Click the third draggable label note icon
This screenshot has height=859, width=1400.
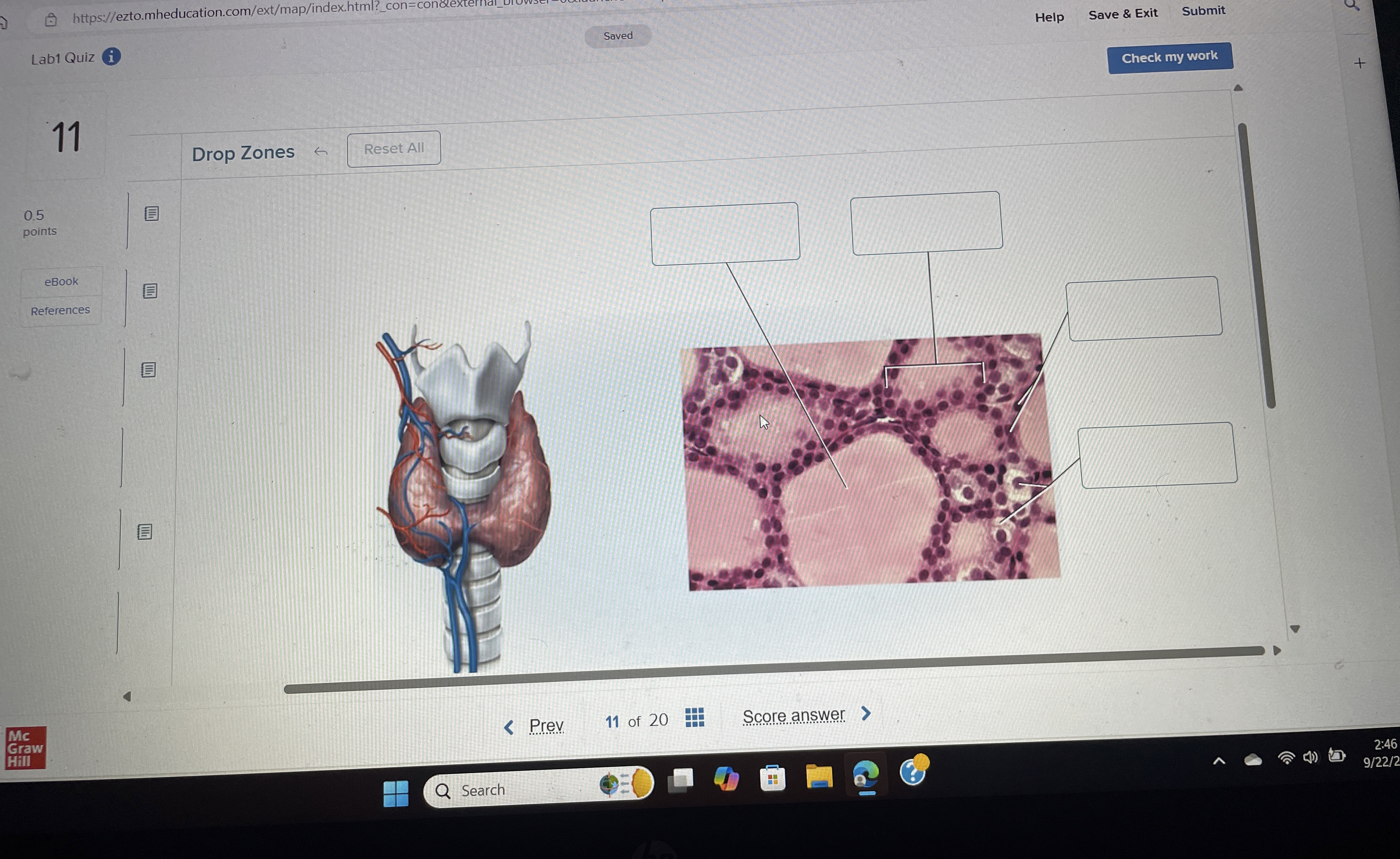coord(148,370)
